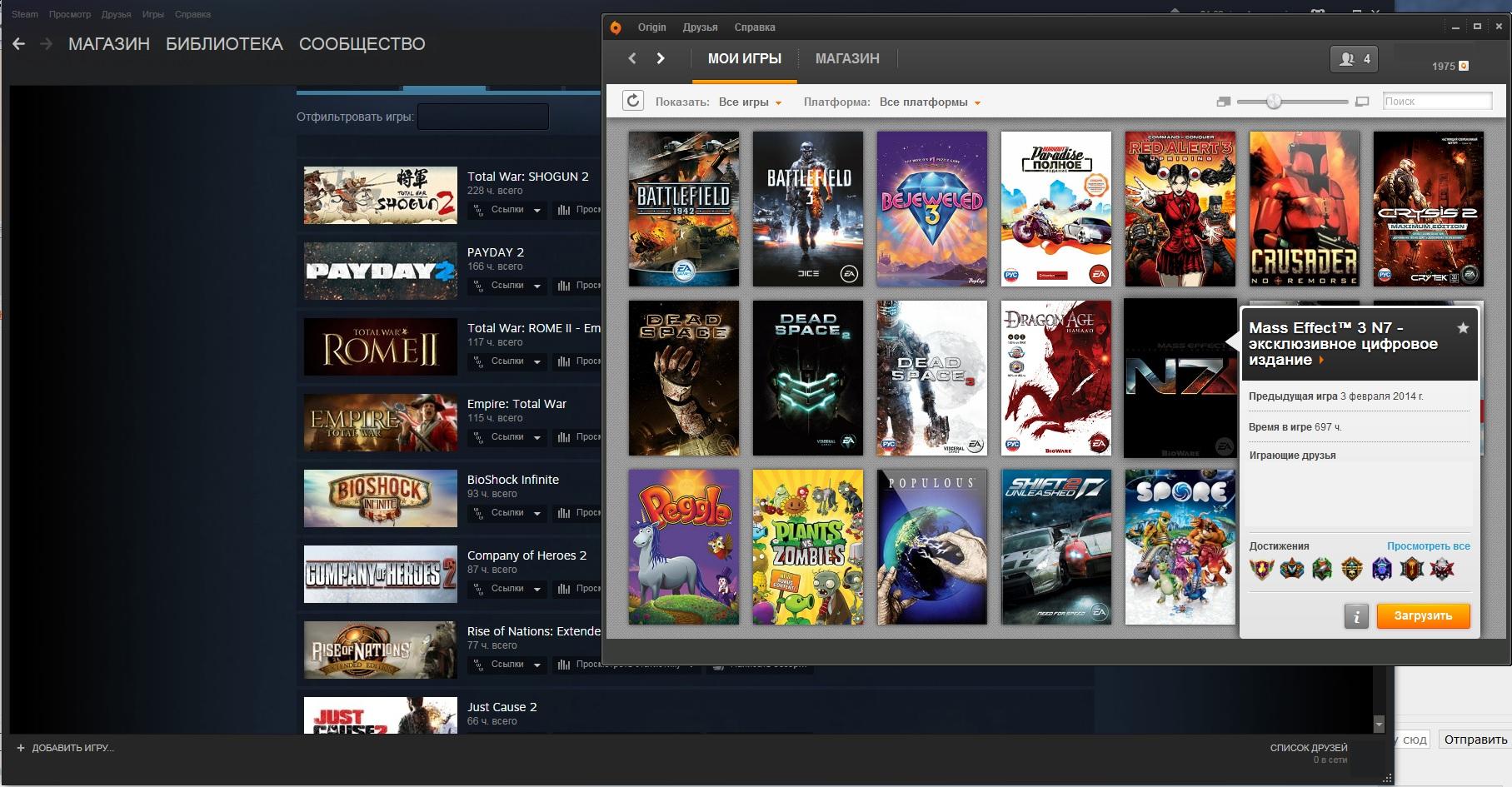This screenshot has width=1512, height=787.
Task: Refresh the Origin games list
Action: [633, 102]
